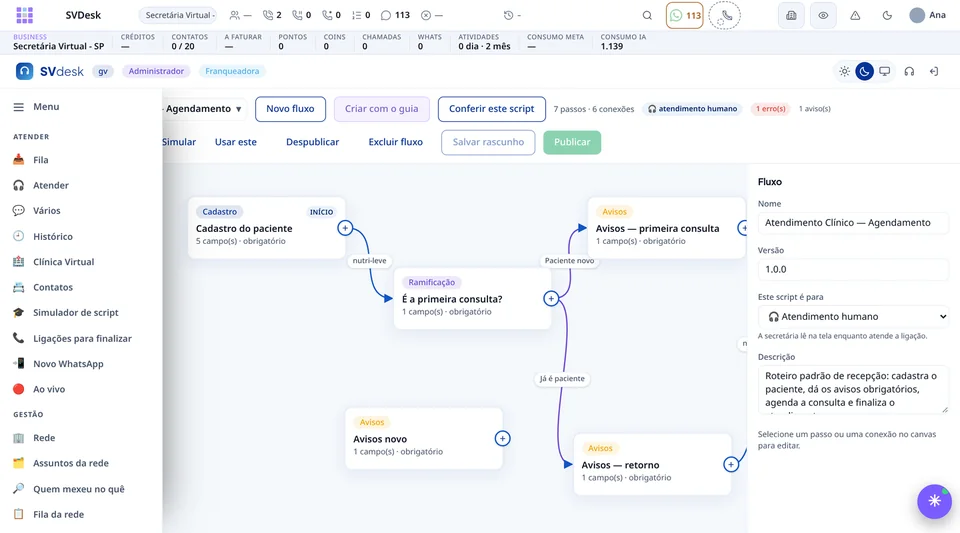
Task: Click the 1 erro(s) badge
Action: pyautogui.click(x=770, y=109)
